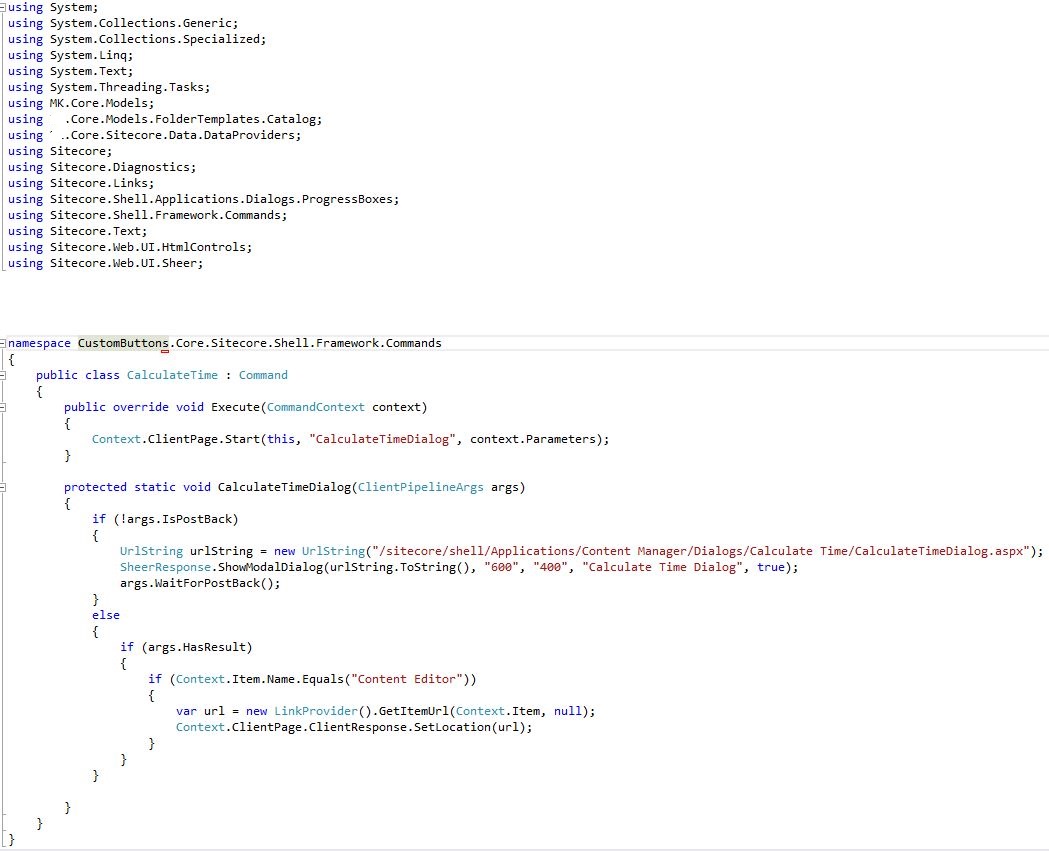
Task: Click 'LinkProvider' in the var url line
Action: 316,712
